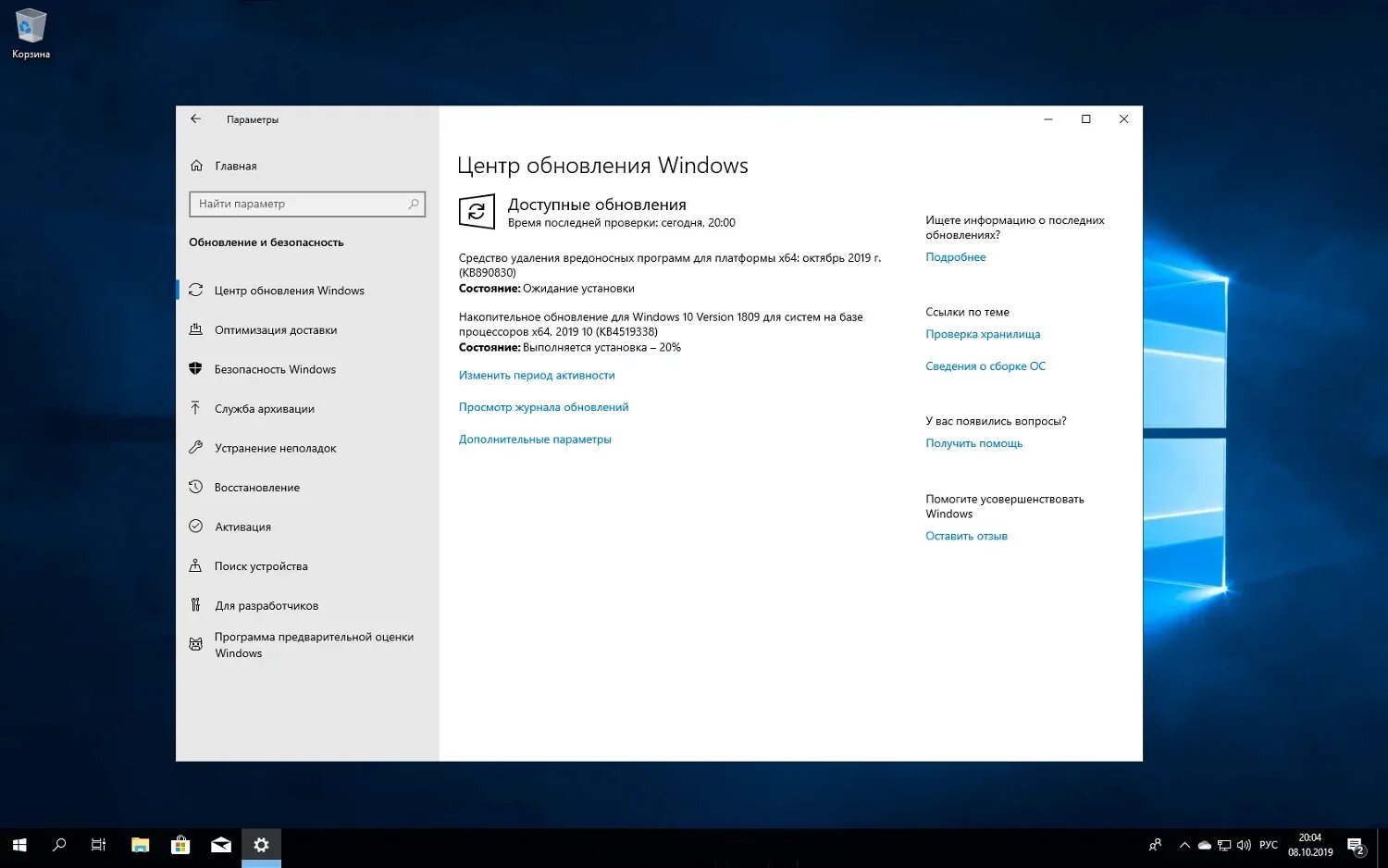Open Служба архивации section

264,409
